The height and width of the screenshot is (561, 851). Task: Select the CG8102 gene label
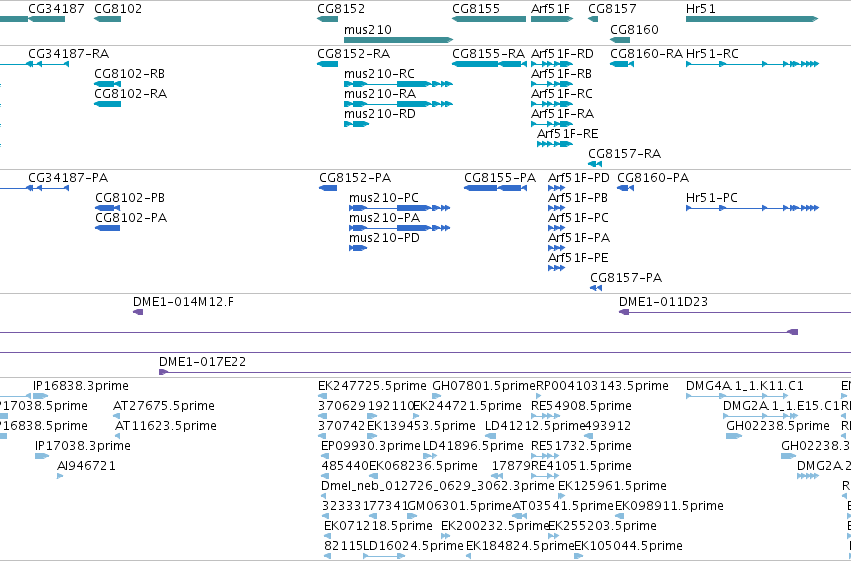point(118,9)
